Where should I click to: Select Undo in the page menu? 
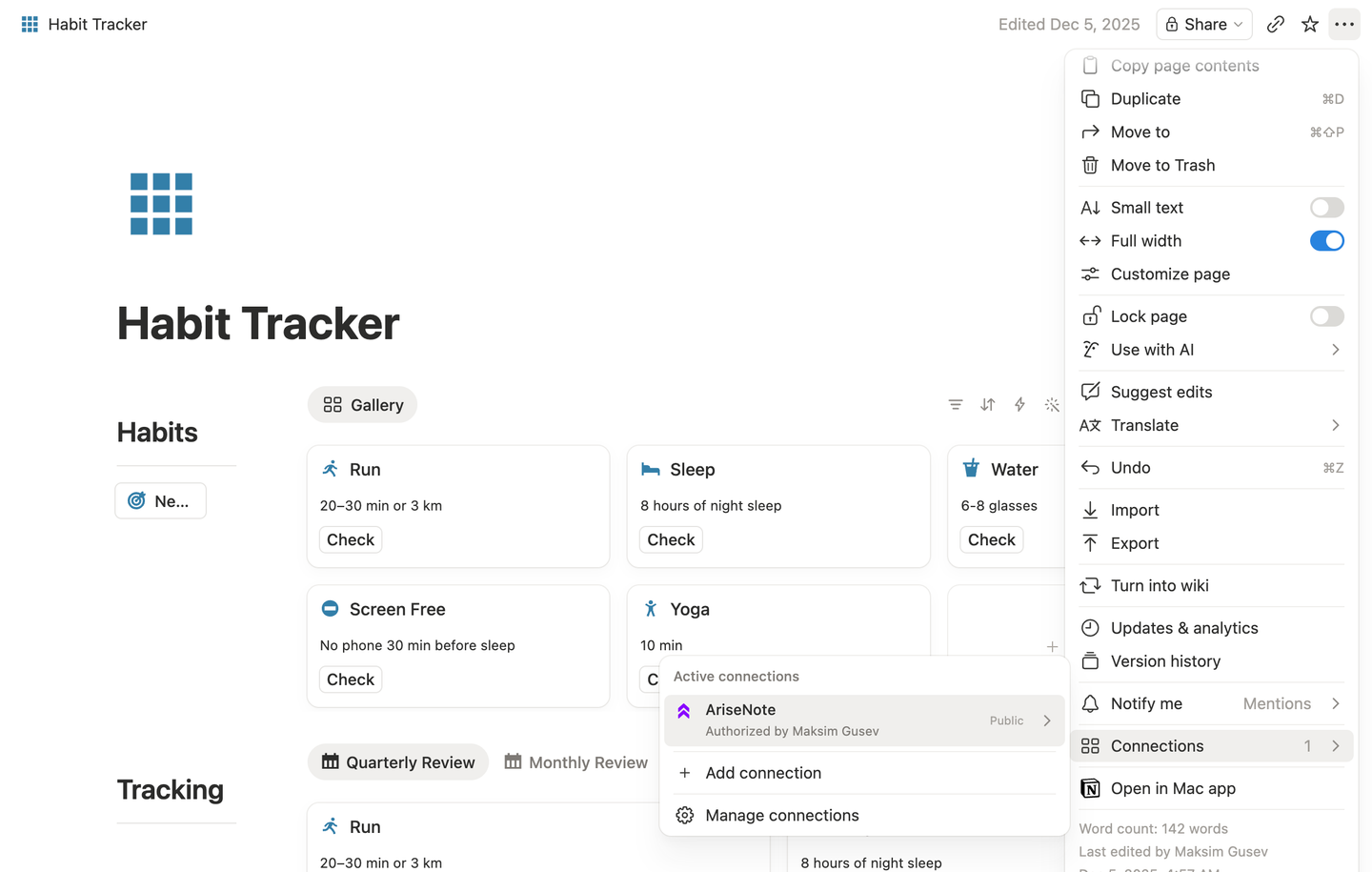1212,468
